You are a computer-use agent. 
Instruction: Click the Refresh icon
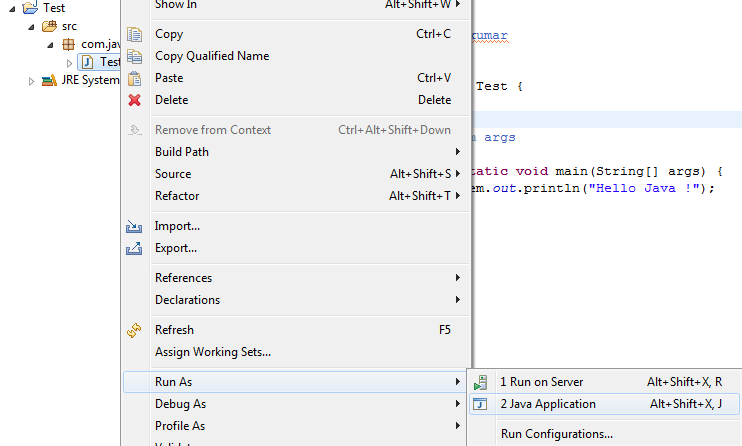[x=134, y=330]
